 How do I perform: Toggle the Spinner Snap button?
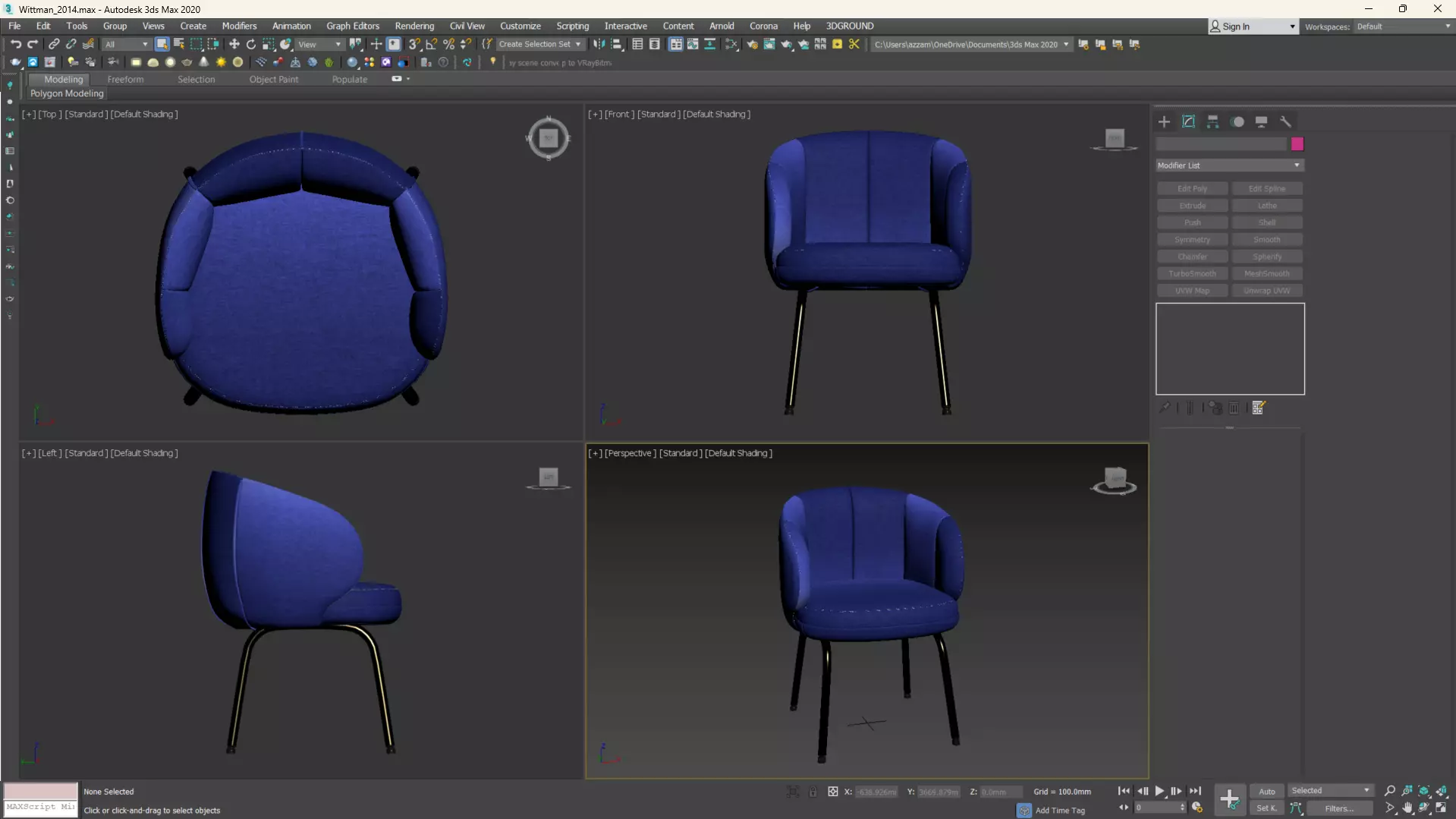click(466, 44)
